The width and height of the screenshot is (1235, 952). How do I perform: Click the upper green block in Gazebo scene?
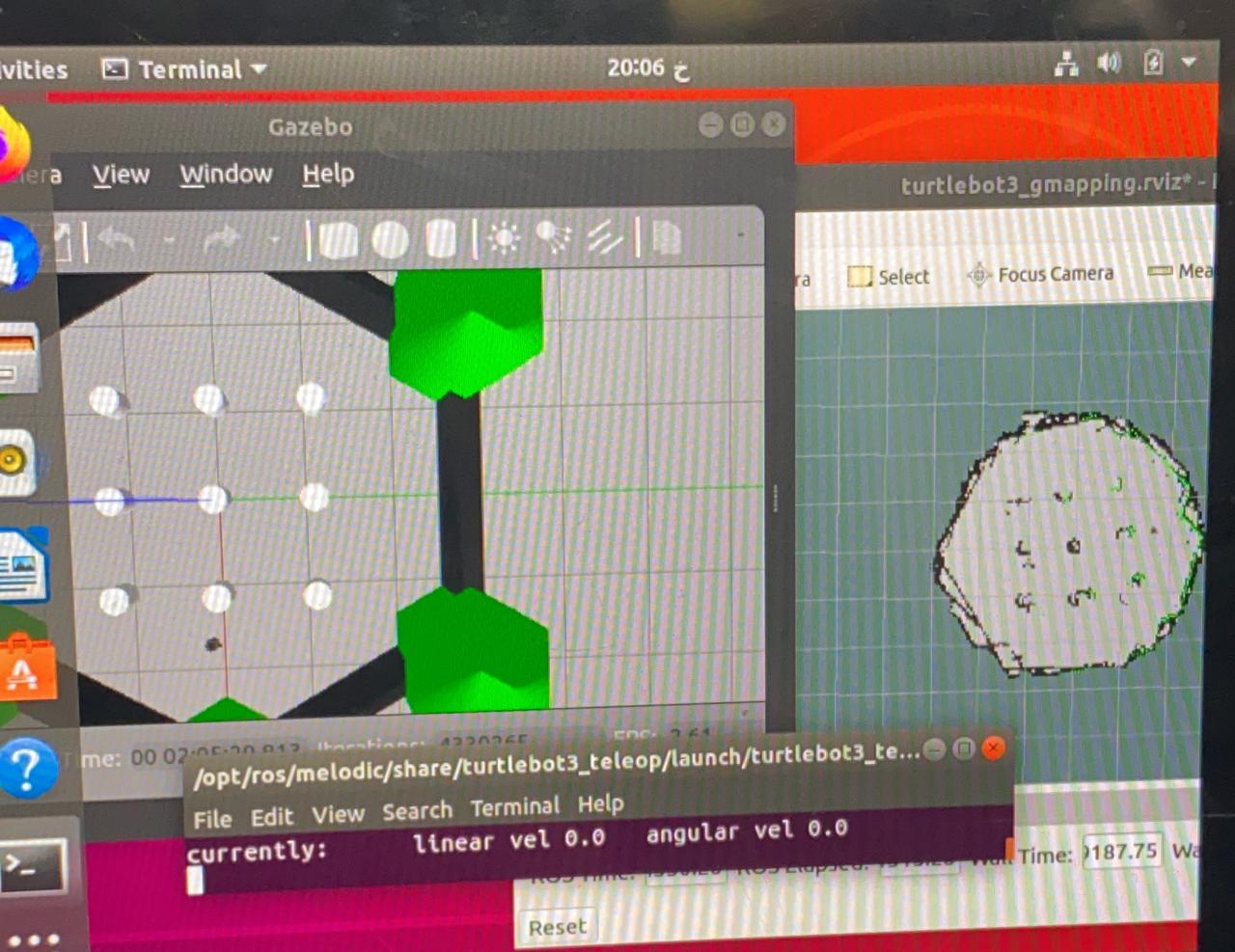pyautogui.click(x=466, y=331)
